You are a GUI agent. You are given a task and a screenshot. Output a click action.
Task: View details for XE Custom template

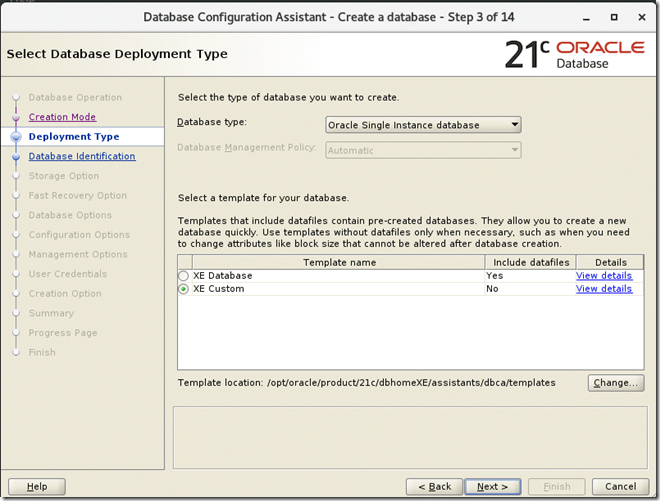(603, 289)
